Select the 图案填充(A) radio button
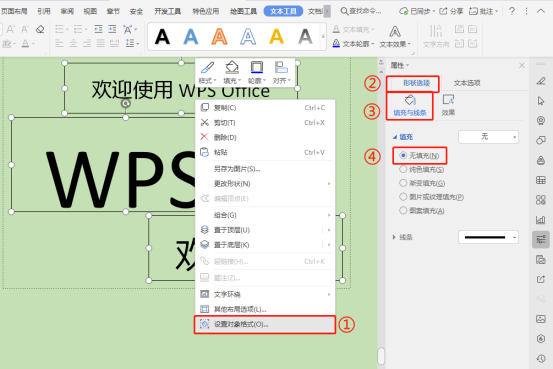This screenshot has width=553, height=369. point(403,211)
